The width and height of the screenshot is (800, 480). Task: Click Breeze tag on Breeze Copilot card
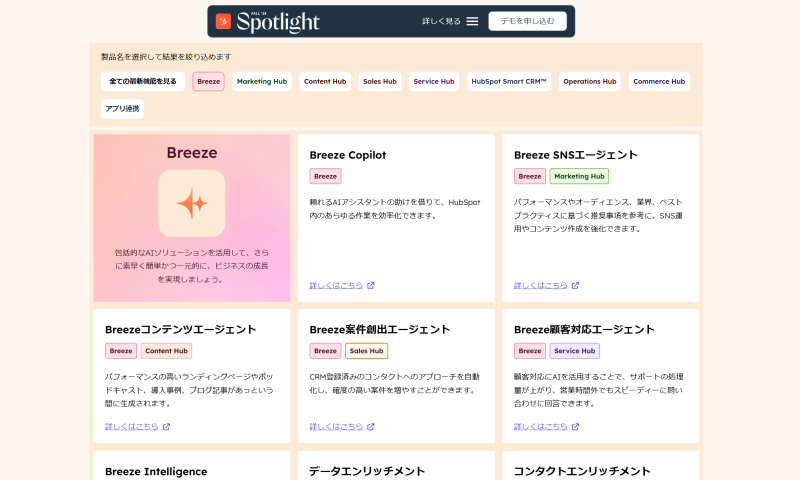pyautogui.click(x=326, y=176)
